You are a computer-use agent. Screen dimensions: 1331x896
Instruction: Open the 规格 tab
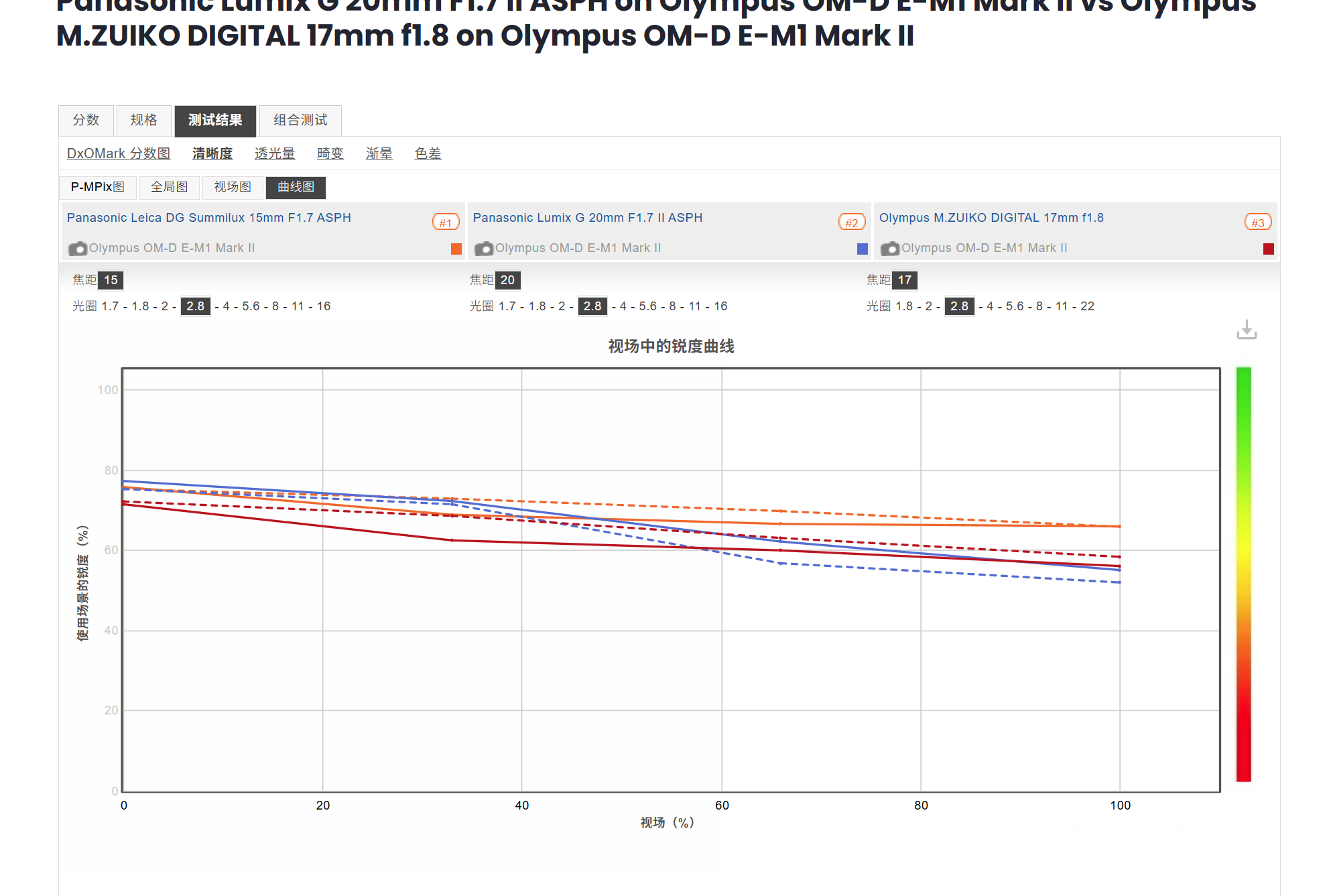pos(143,121)
